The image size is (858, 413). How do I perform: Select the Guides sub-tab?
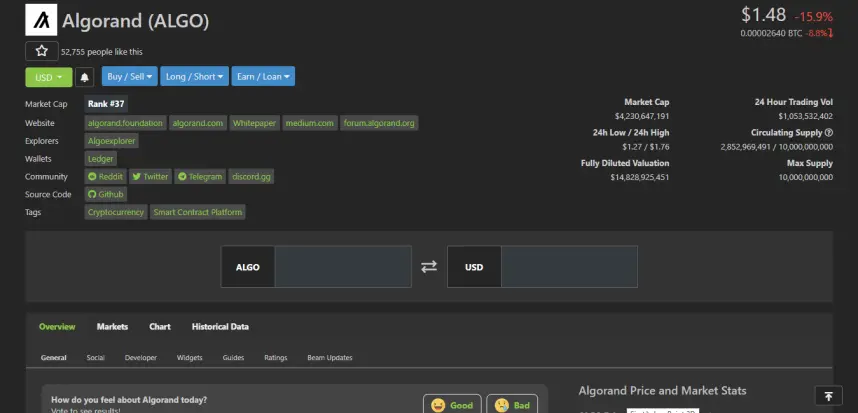(233, 358)
